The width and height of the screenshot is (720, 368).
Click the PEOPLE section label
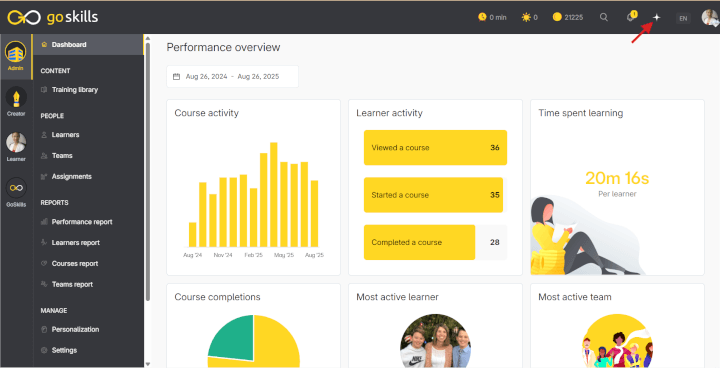click(x=52, y=116)
